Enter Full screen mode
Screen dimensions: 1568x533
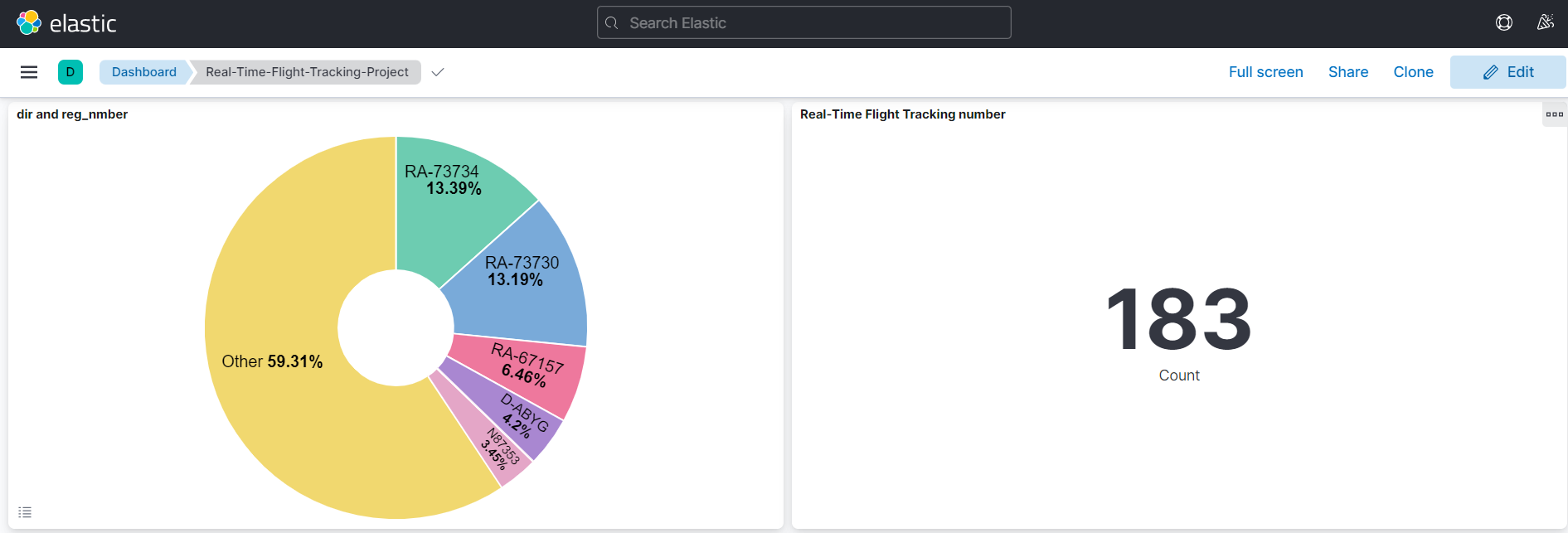(1265, 72)
